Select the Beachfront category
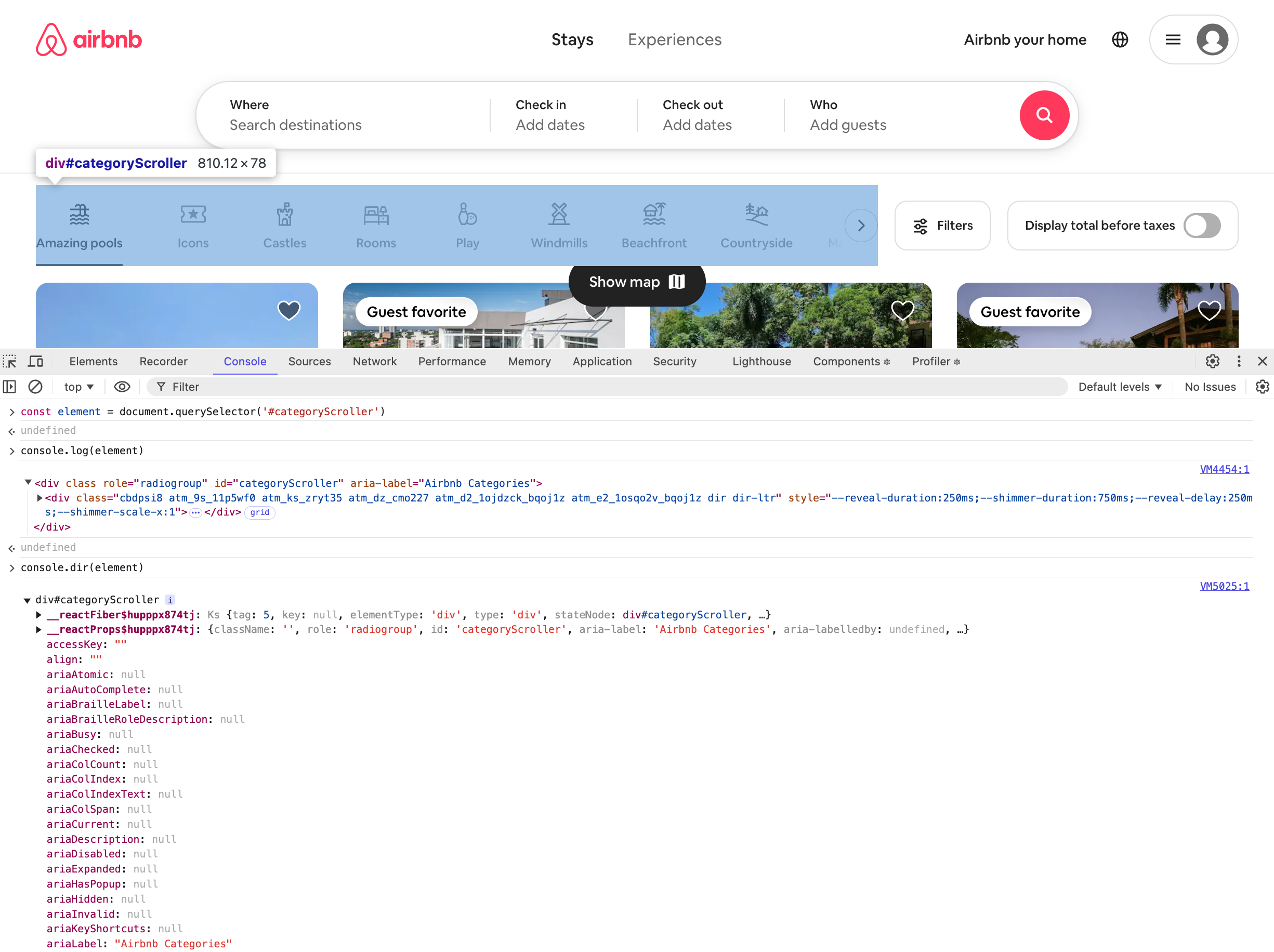Viewport: 1274px width, 952px height. (654, 226)
